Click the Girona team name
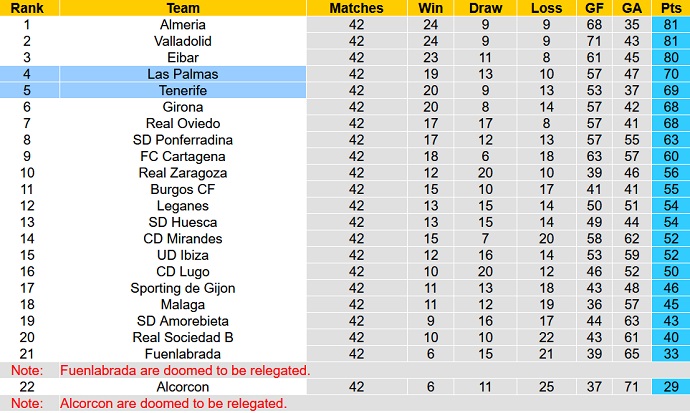This screenshot has width=690, height=413. coord(181,106)
